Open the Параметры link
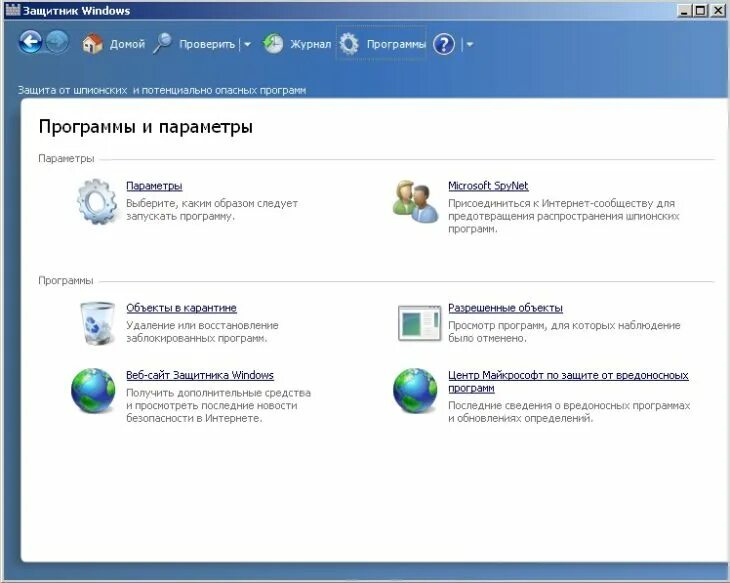The width and height of the screenshot is (730, 583). [154, 186]
